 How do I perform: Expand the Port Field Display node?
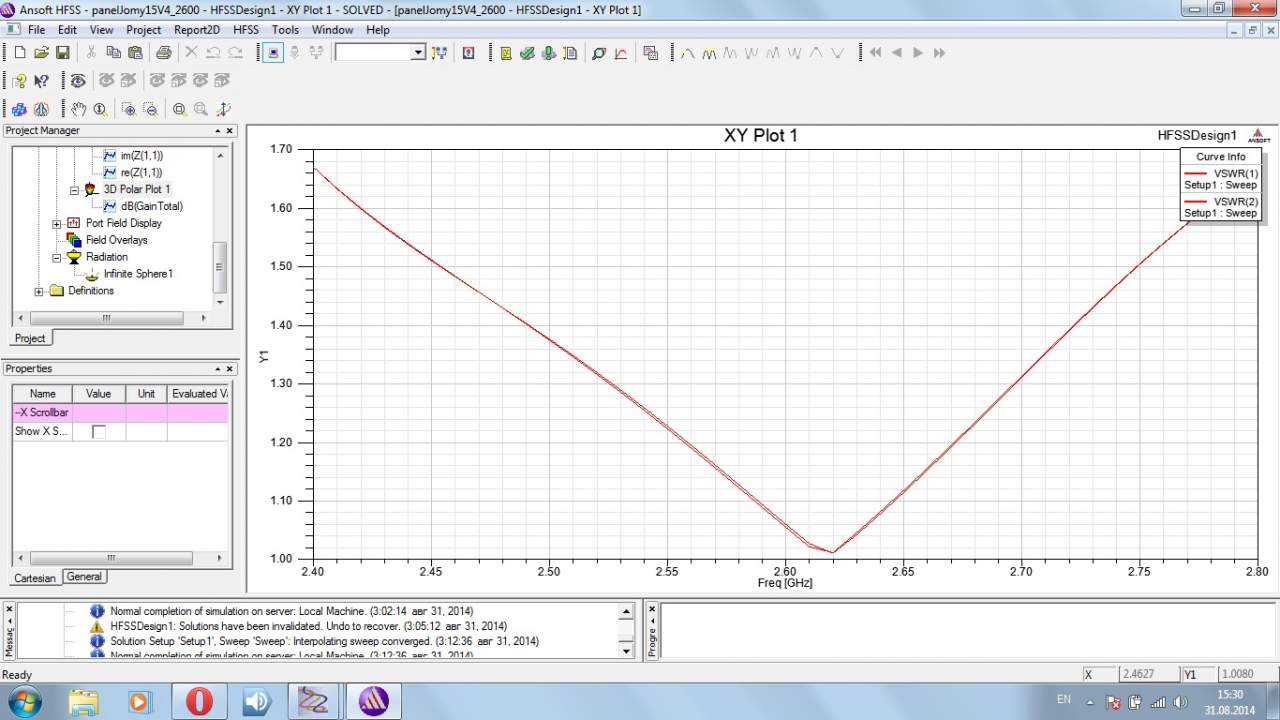(57, 223)
